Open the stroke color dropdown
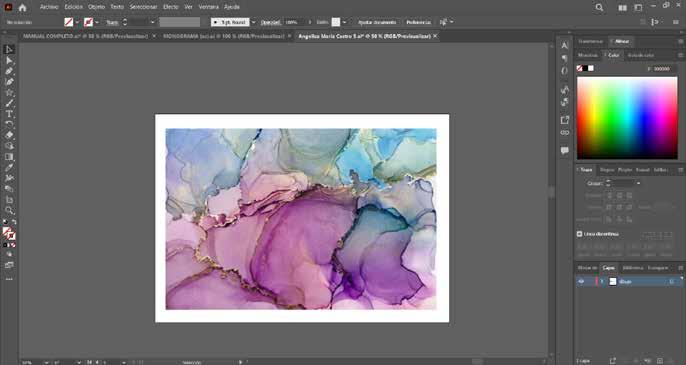 click(x=97, y=22)
